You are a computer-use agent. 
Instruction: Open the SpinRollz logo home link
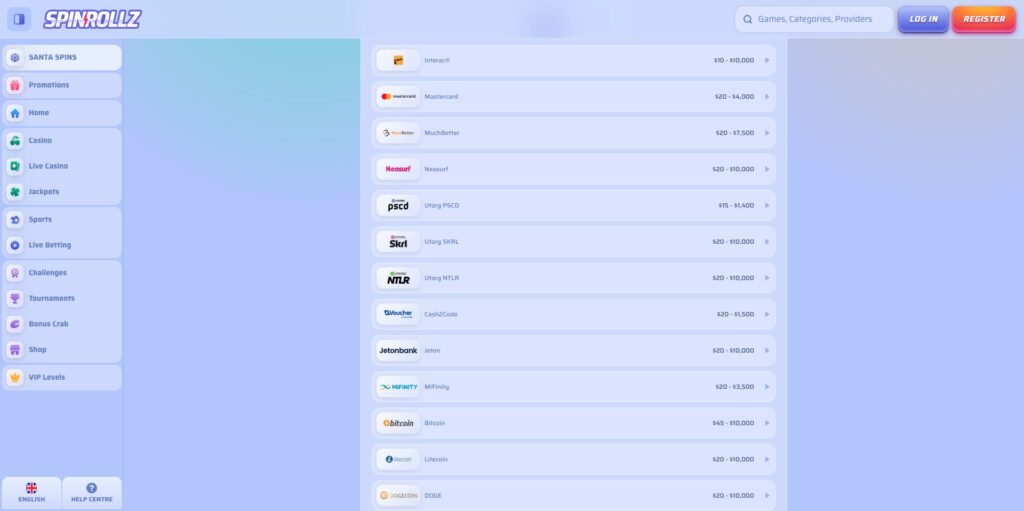[x=92, y=19]
